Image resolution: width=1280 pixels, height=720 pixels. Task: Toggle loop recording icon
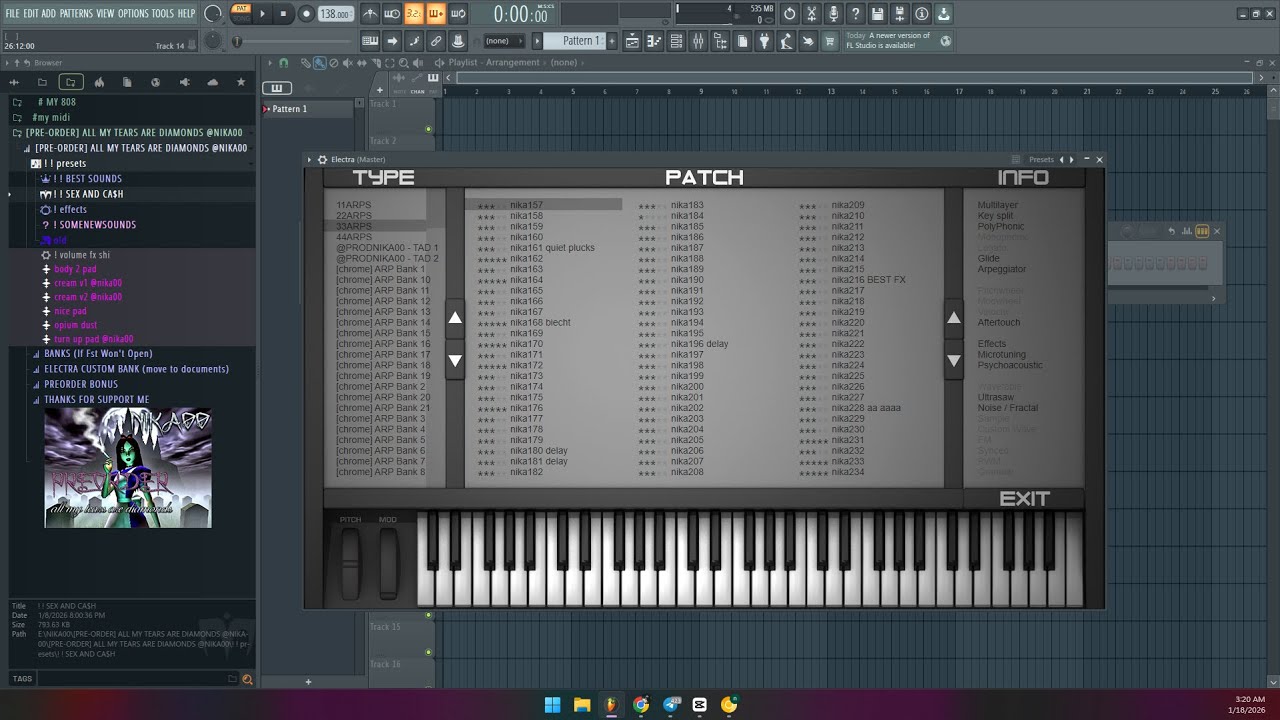pos(458,14)
